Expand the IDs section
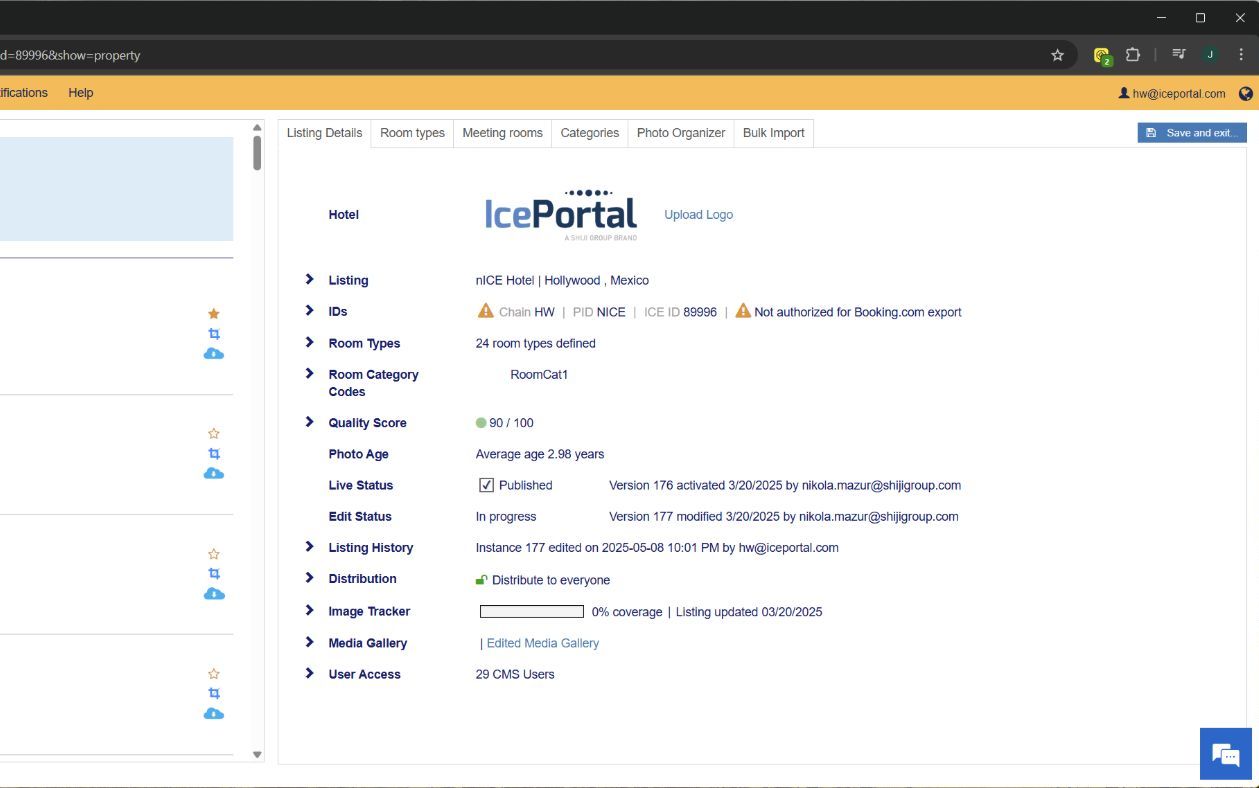 309,311
